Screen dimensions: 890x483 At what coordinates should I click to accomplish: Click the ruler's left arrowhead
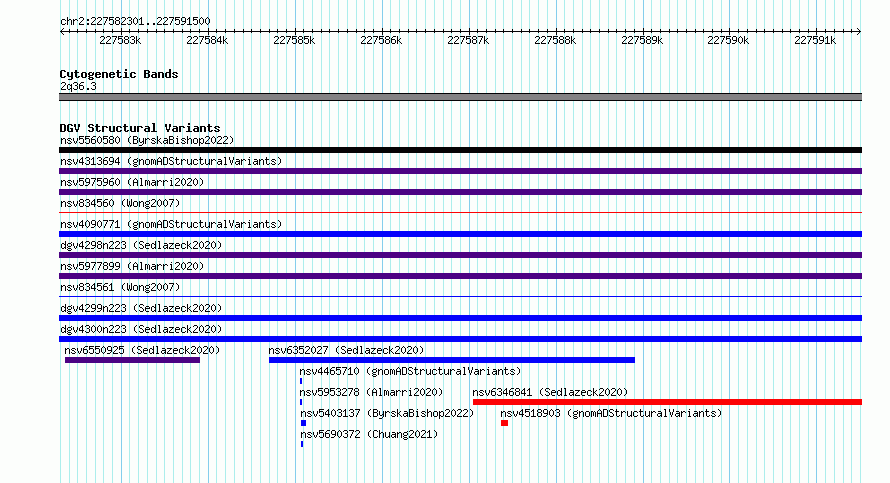pyautogui.click(x=62, y=31)
